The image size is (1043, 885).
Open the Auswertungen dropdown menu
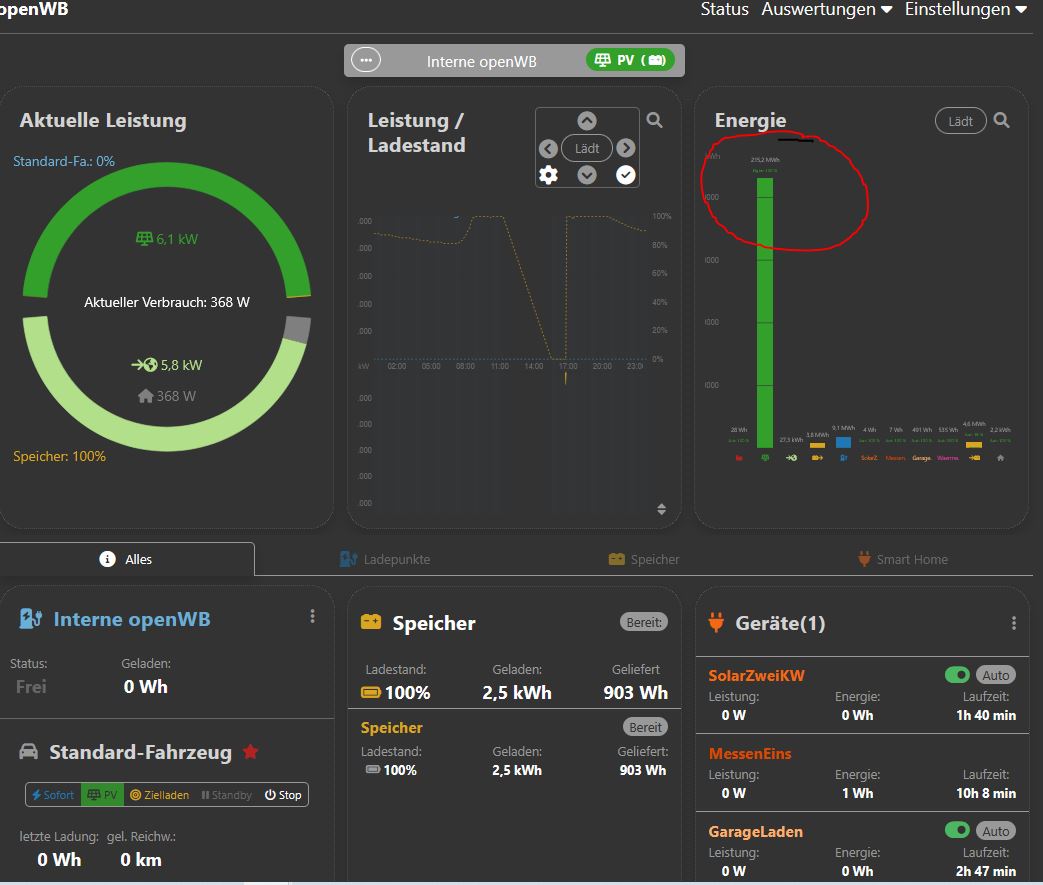coord(826,10)
